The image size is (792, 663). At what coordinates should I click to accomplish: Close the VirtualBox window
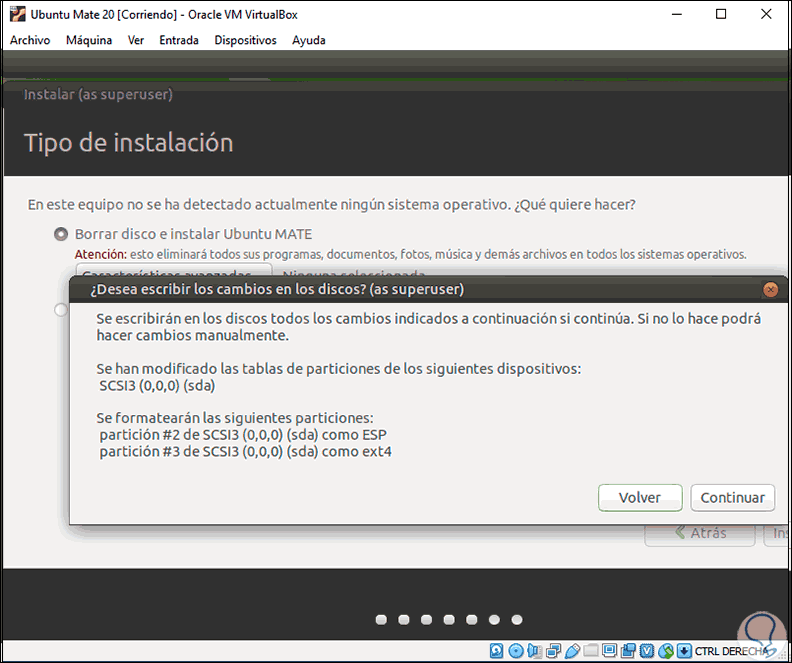(766, 15)
